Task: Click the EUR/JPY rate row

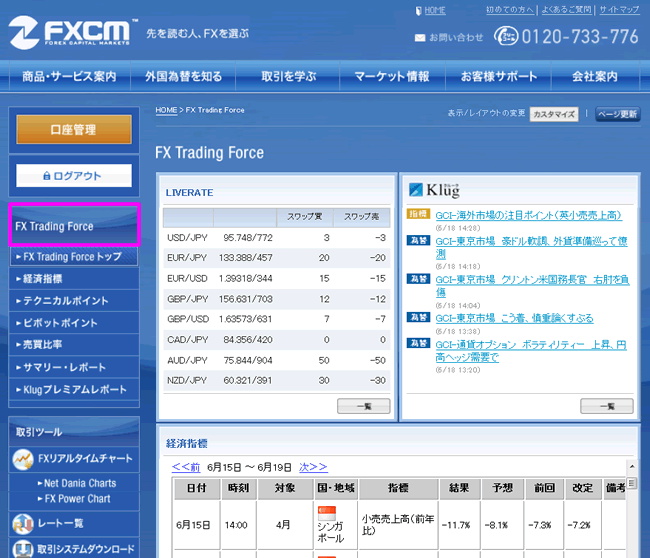Action: click(276, 258)
